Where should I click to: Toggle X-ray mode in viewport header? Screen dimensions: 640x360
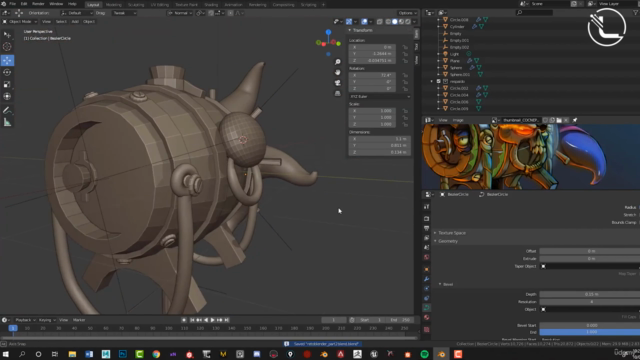pos(380,22)
